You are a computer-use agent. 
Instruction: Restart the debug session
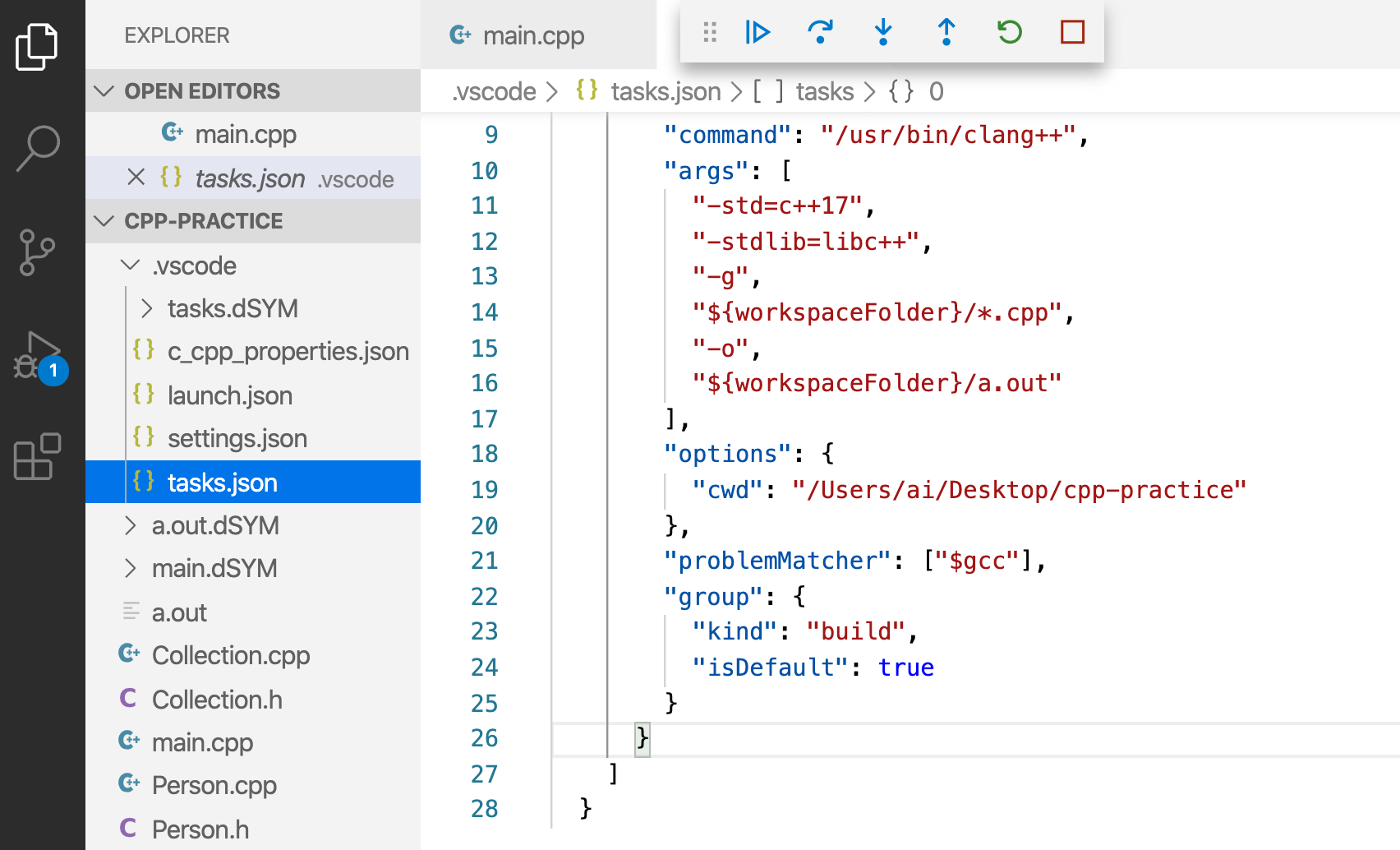tap(1010, 32)
